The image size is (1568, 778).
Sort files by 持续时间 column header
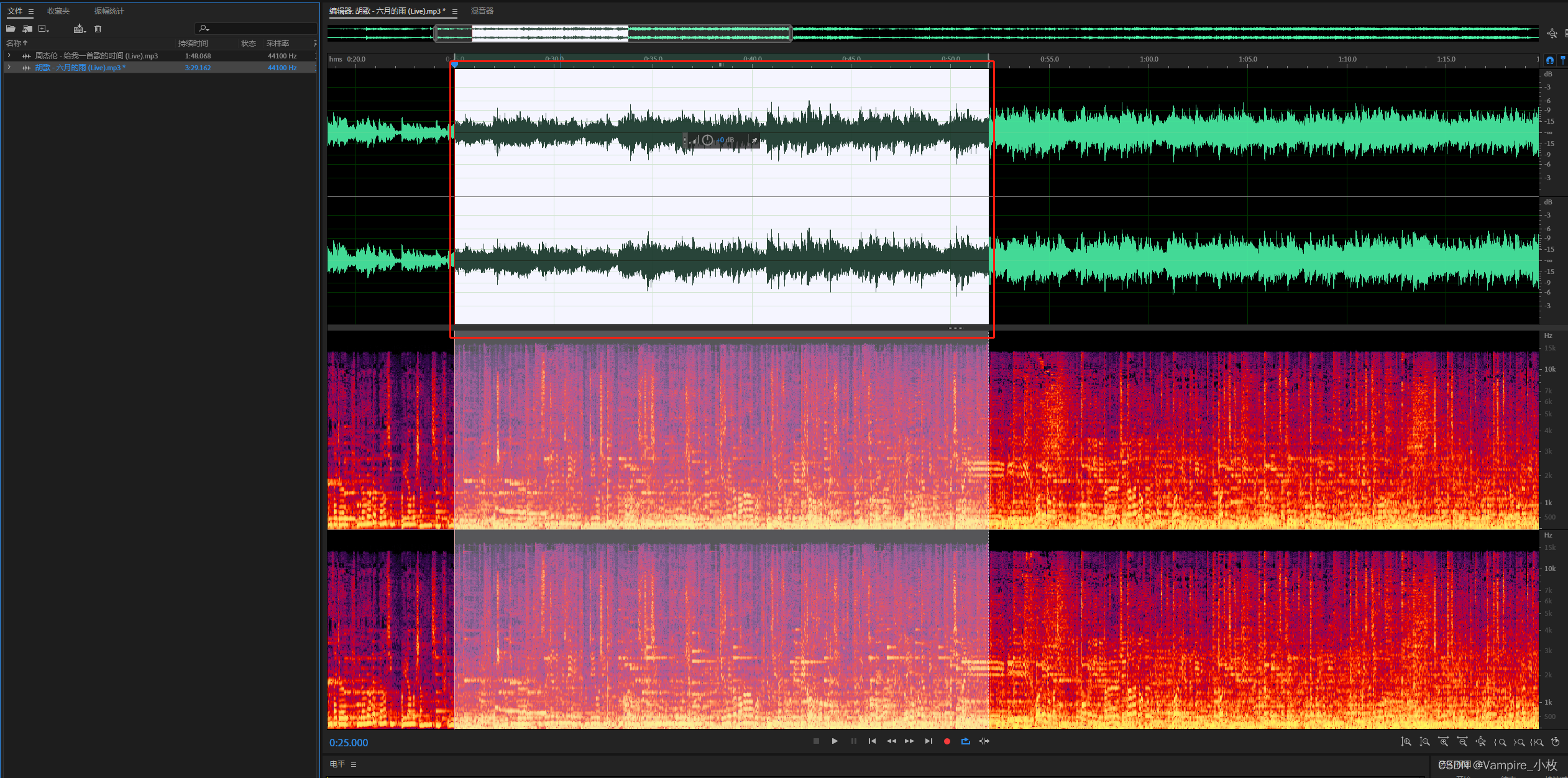coord(193,43)
